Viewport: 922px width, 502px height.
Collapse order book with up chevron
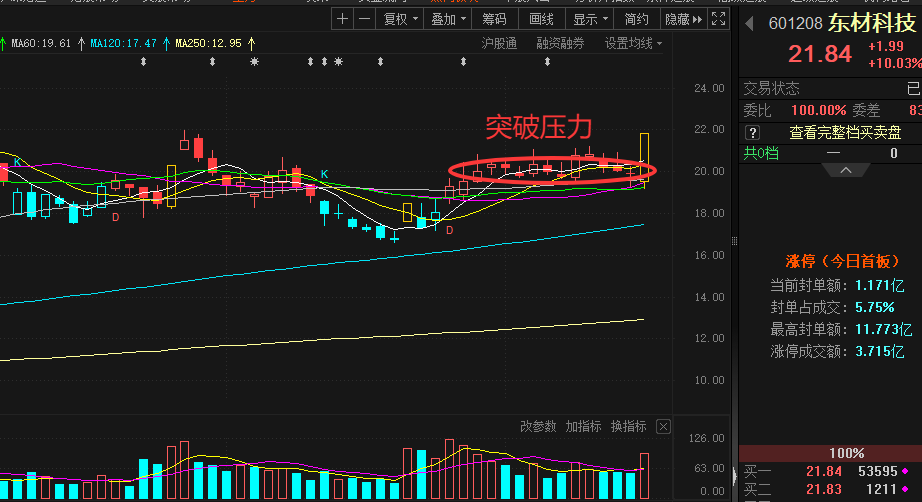coord(846,170)
